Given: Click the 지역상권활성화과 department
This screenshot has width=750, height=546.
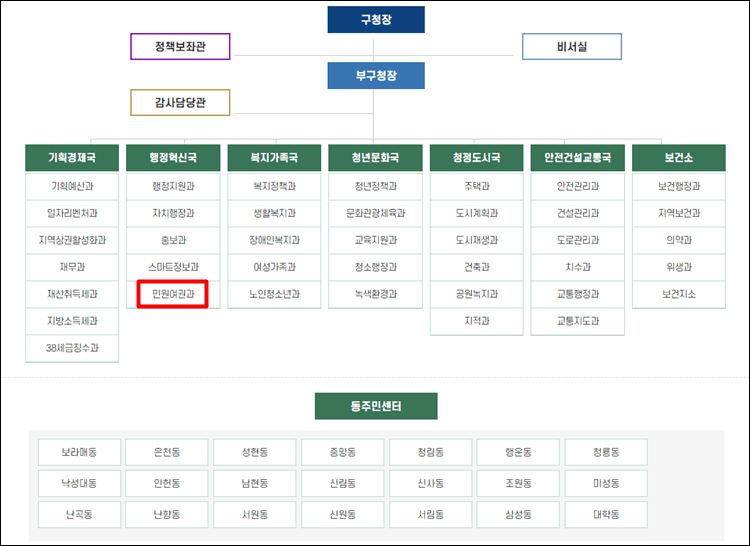Looking at the screenshot, I should (72, 240).
